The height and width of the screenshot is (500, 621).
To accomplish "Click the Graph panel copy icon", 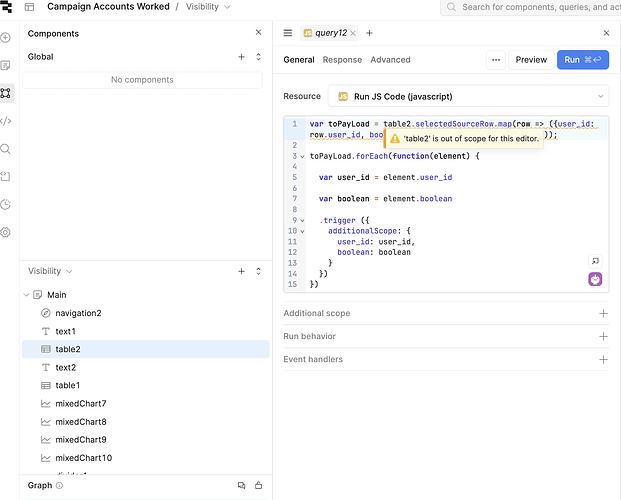I will (241, 485).
